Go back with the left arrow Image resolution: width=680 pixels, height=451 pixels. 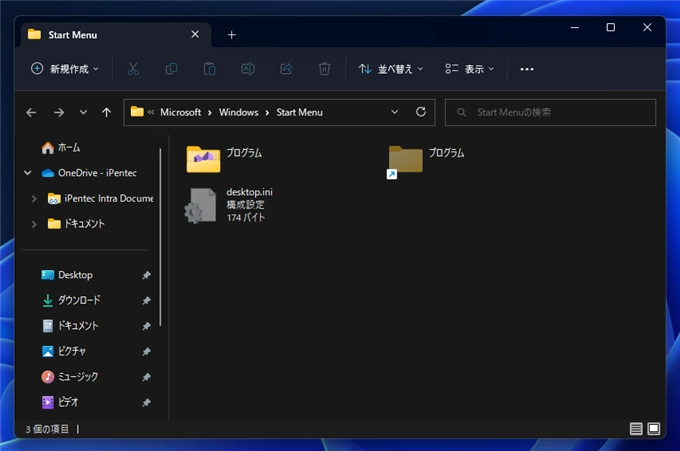point(31,113)
